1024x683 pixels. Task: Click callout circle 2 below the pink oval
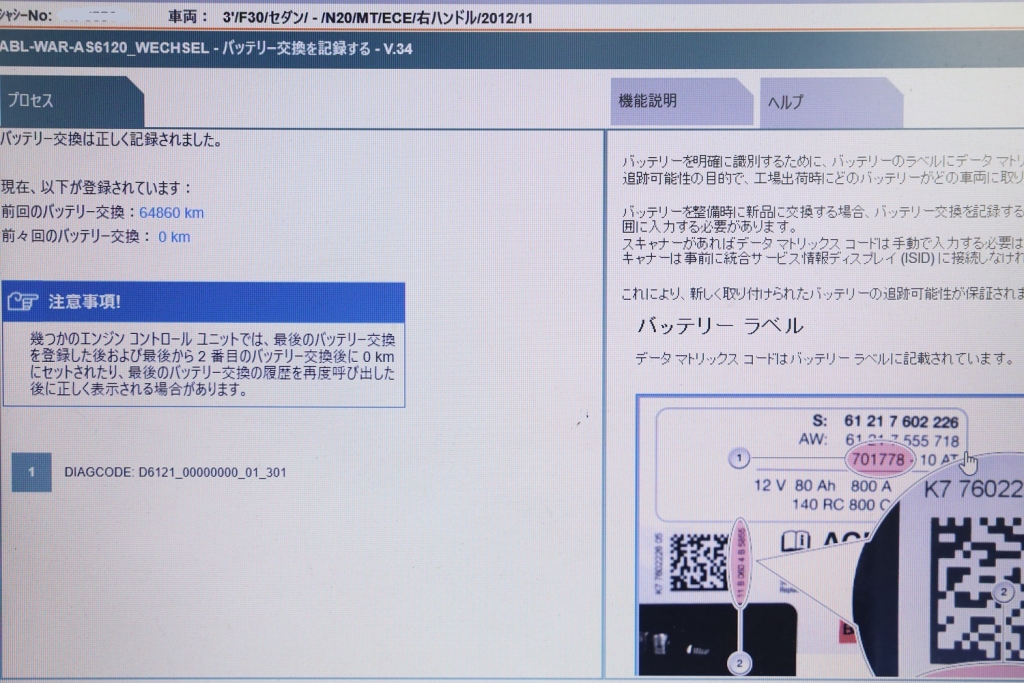[x=739, y=663]
